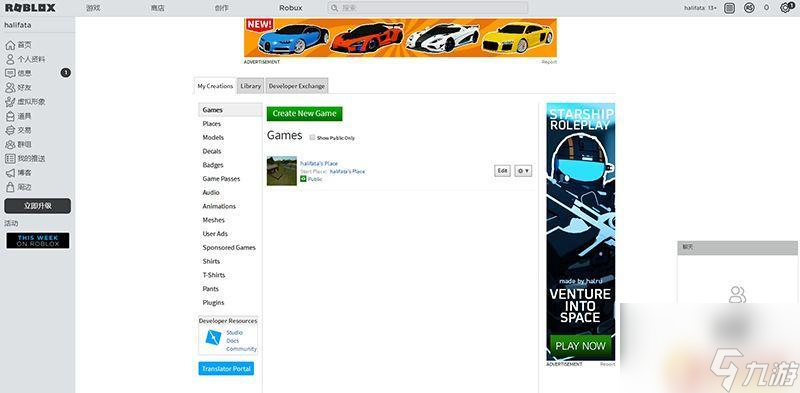Click the search field in the top bar
The image size is (800, 393).
pos(428,8)
